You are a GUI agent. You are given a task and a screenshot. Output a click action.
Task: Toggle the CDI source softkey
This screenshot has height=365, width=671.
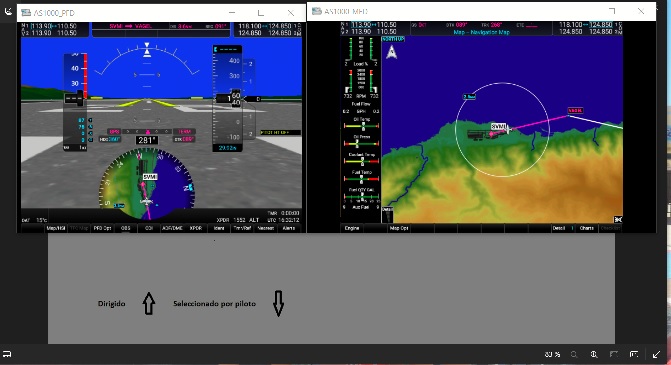coord(149,228)
